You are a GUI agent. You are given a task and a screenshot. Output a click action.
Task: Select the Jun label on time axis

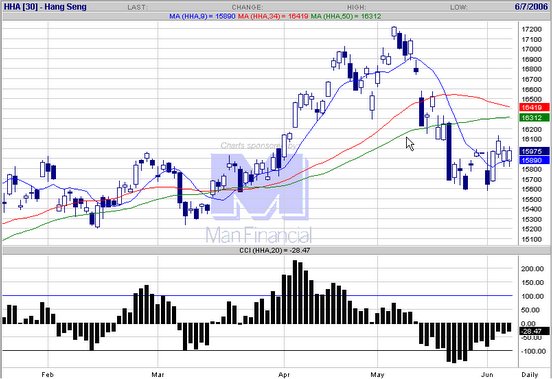point(487,374)
